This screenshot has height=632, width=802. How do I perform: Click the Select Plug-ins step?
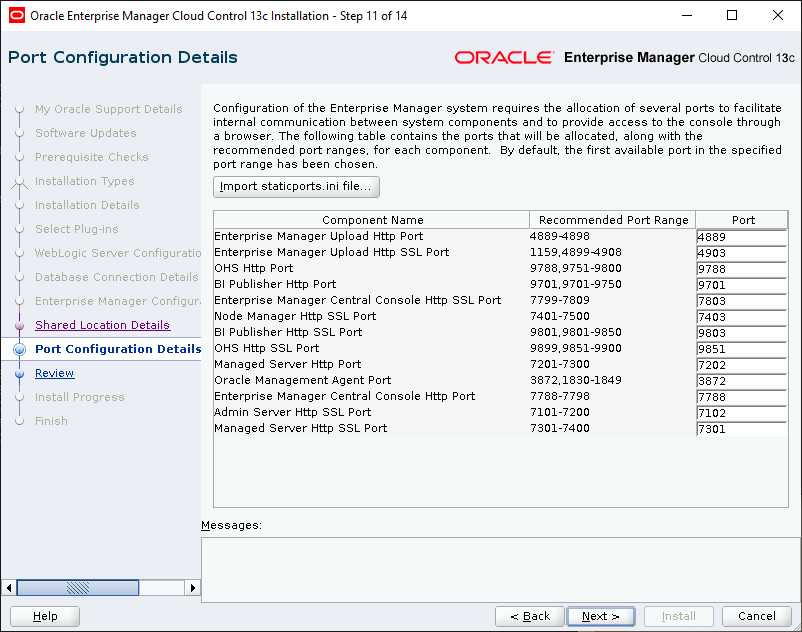[76, 229]
